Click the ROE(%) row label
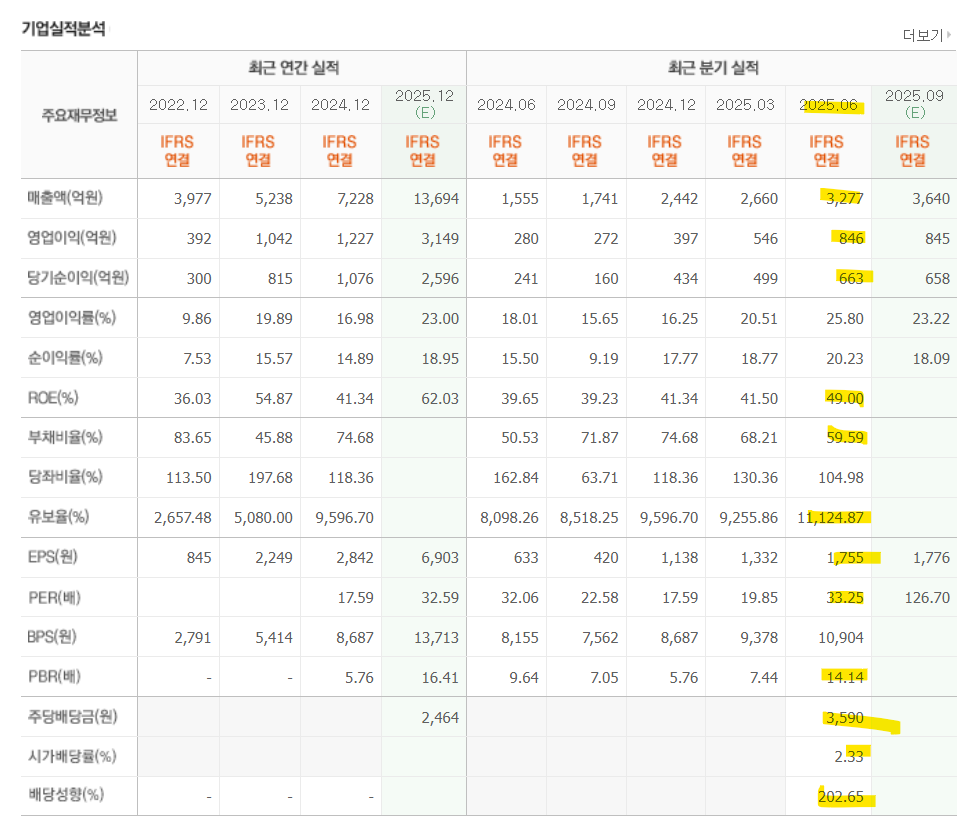964x816 pixels. coord(53,398)
